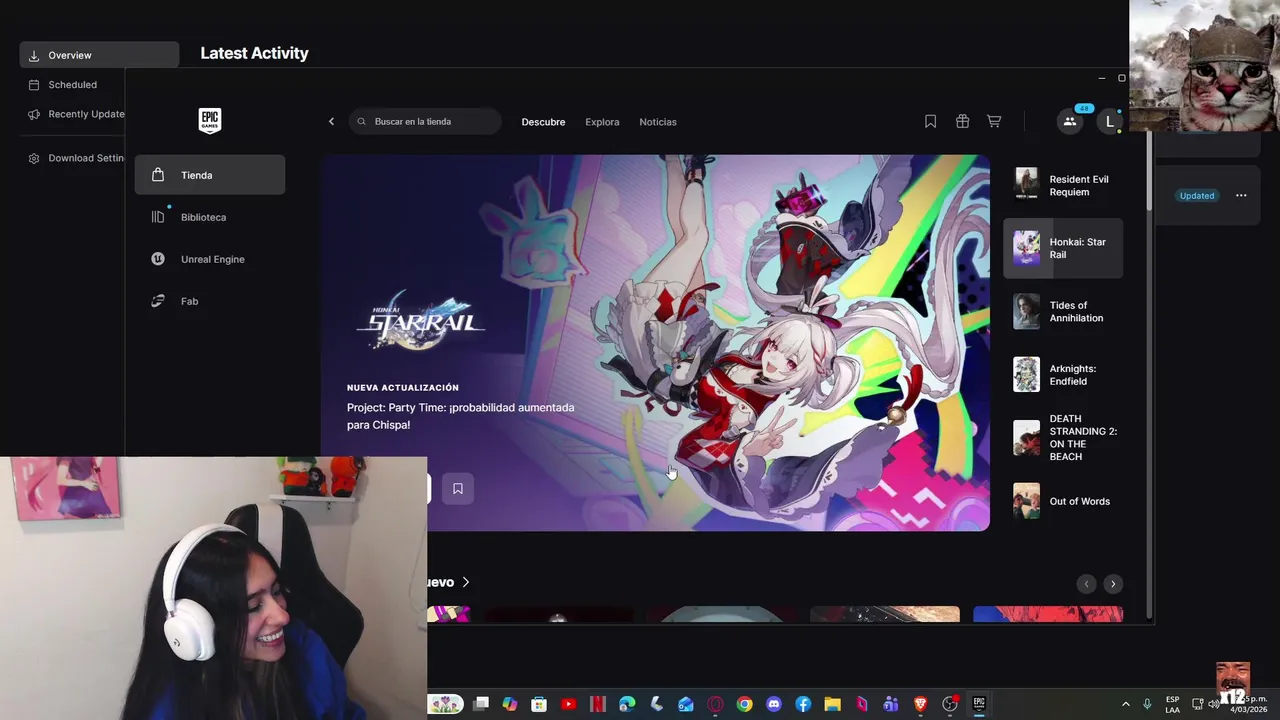Open Facebook from the taskbar
Screen dimensions: 1280x720
click(x=803, y=704)
